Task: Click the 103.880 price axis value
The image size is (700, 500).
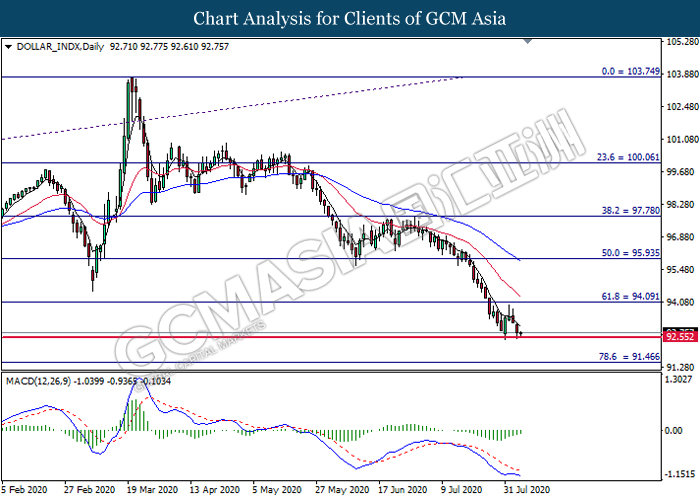Action: click(682, 74)
